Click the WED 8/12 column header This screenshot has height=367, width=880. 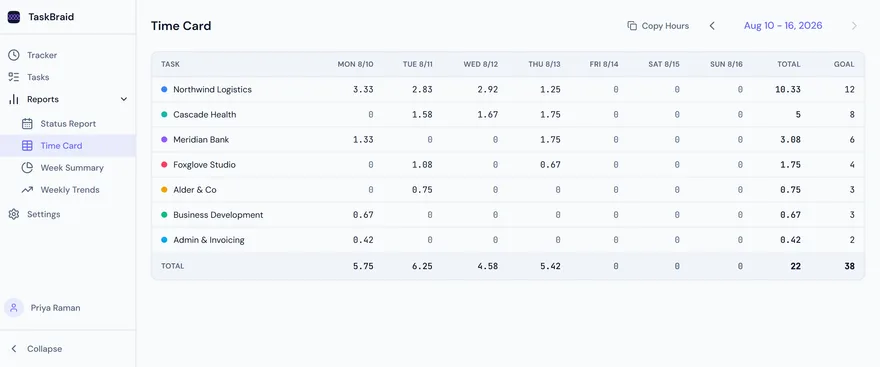pyautogui.click(x=481, y=64)
